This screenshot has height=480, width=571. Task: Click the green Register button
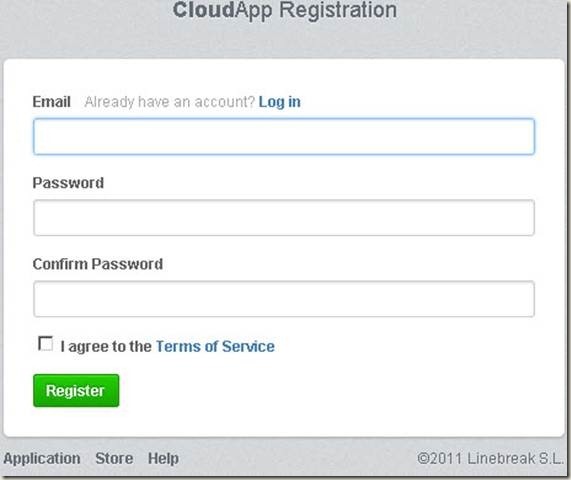[x=76, y=390]
